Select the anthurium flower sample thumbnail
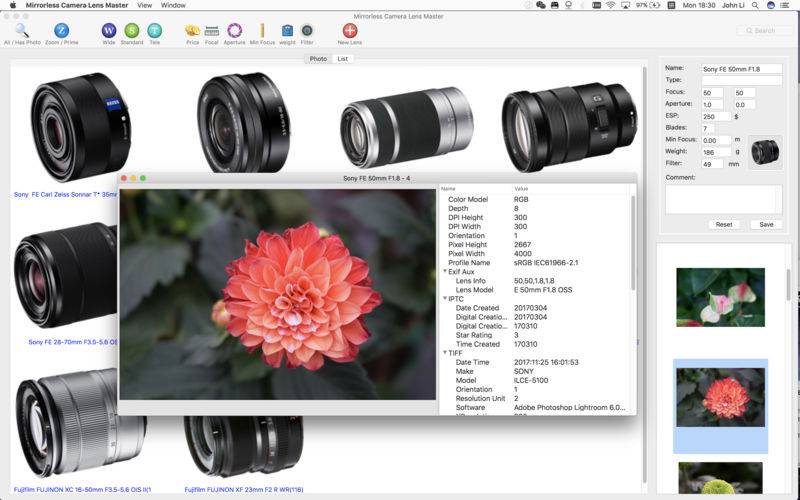Image resolution: width=800 pixels, height=500 pixels. click(x=720, y=297)
